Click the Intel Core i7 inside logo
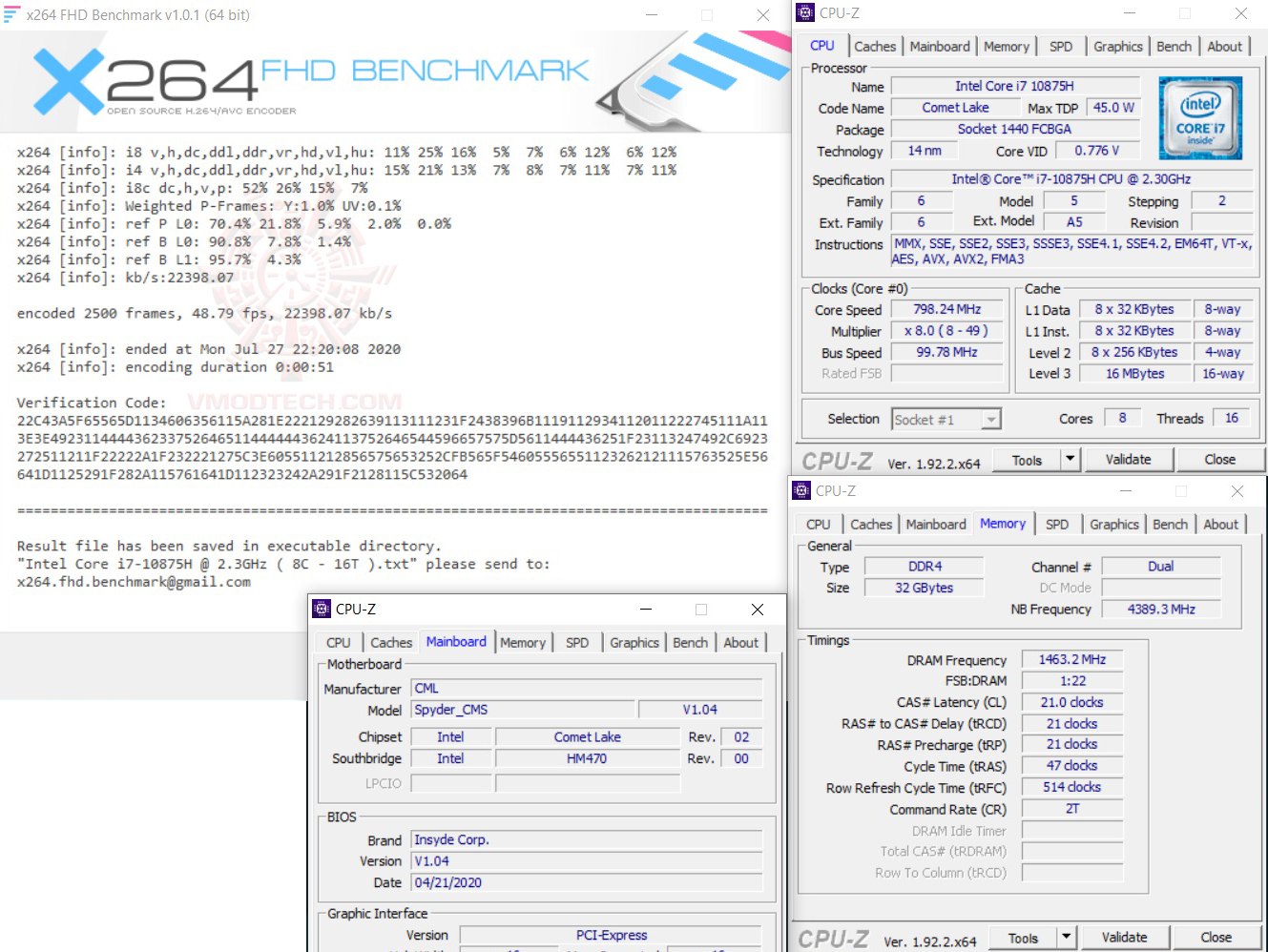 pyautogui.click(x=1200, y=118)
